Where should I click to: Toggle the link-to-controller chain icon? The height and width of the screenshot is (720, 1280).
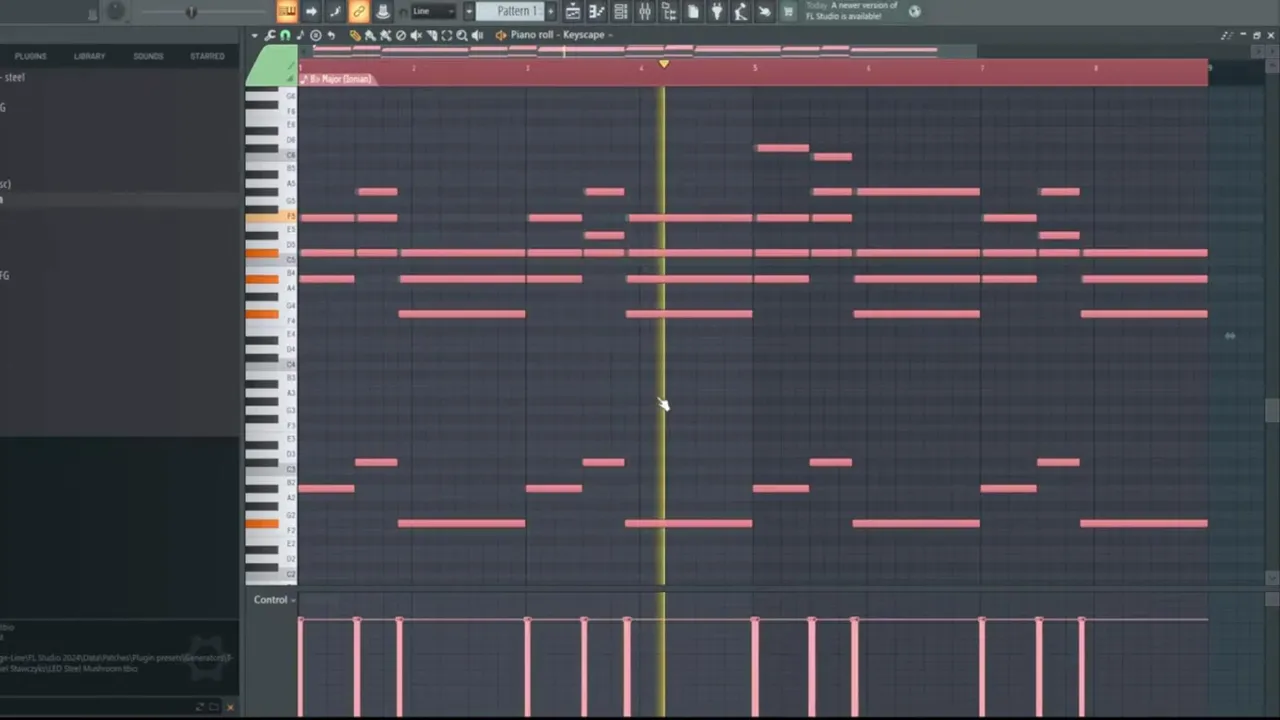tap(358, 11)
